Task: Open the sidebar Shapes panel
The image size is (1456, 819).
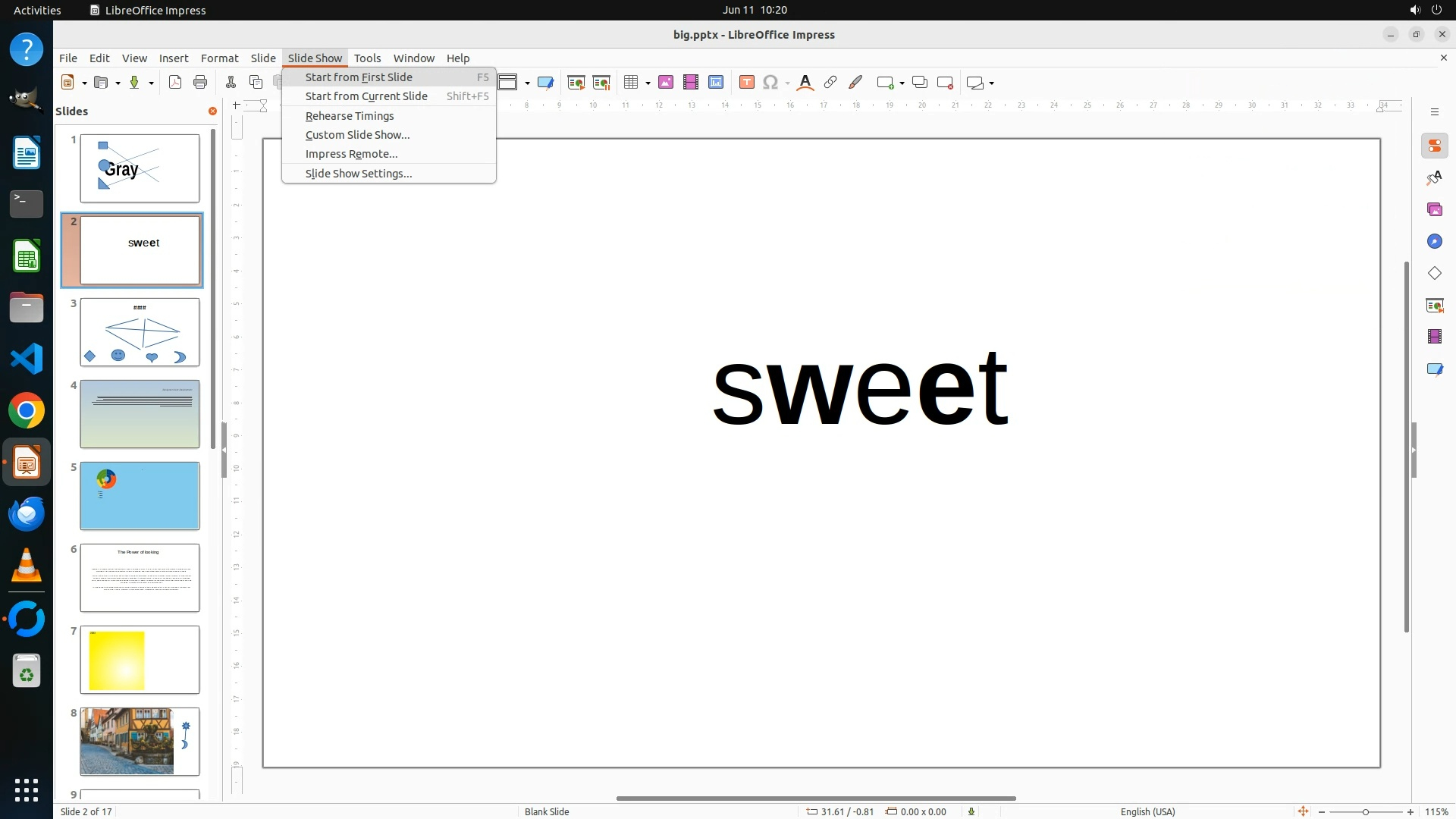Action: (x=1434, y=273)
